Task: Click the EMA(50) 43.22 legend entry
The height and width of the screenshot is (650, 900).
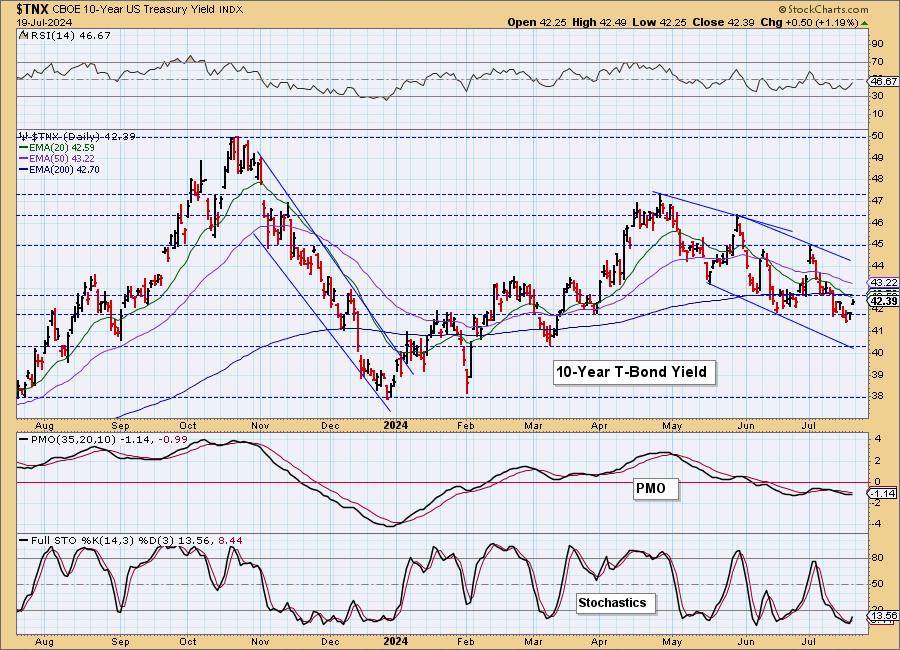Action: pyautogui.click(x=61, y=158)
